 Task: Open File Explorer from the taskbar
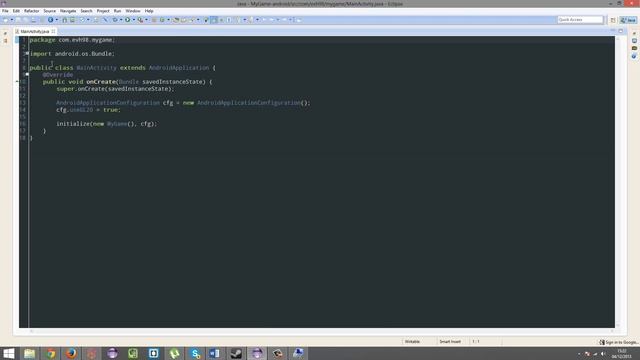point(29,353)
